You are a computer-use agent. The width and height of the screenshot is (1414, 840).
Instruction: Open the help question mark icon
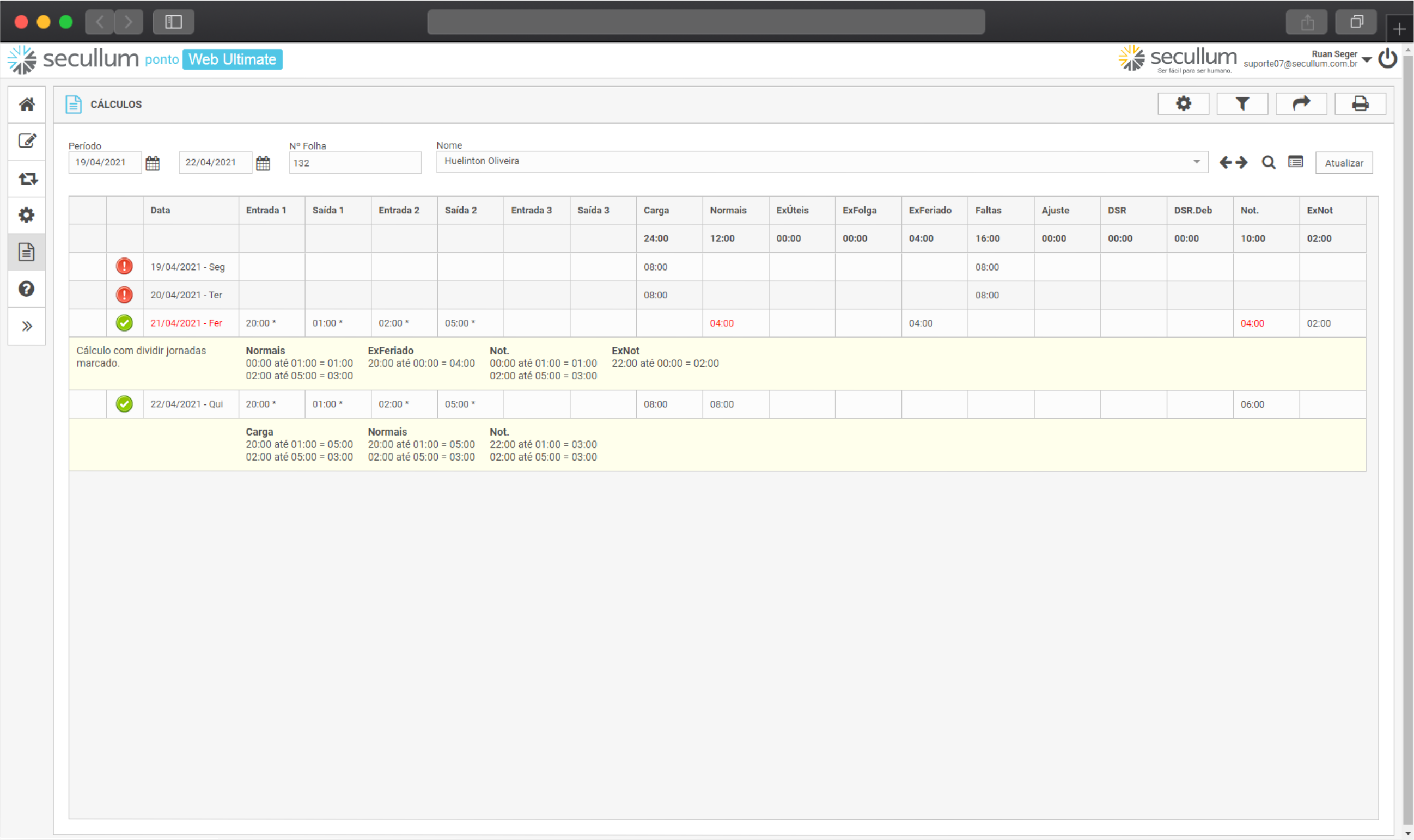[x=27, y=289]
